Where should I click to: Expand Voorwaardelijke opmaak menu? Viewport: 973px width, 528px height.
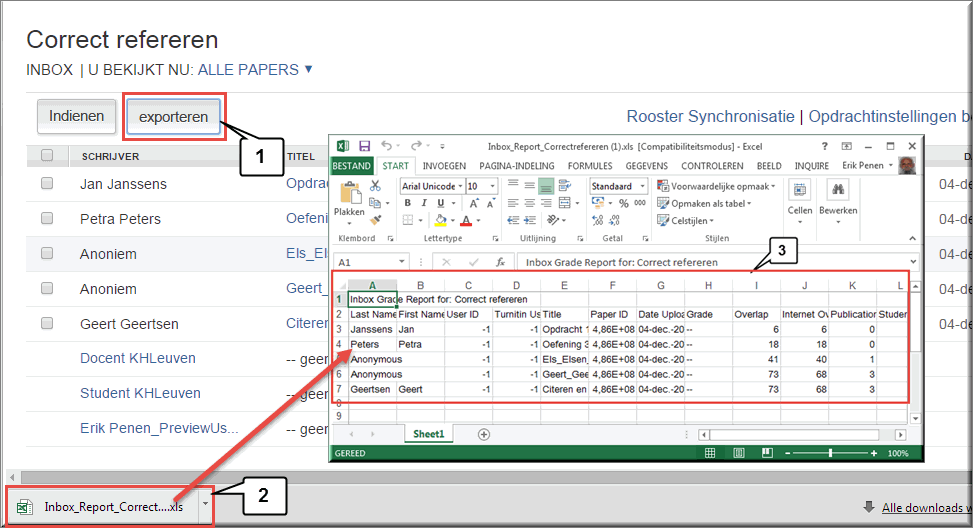(x=716, y=186)
